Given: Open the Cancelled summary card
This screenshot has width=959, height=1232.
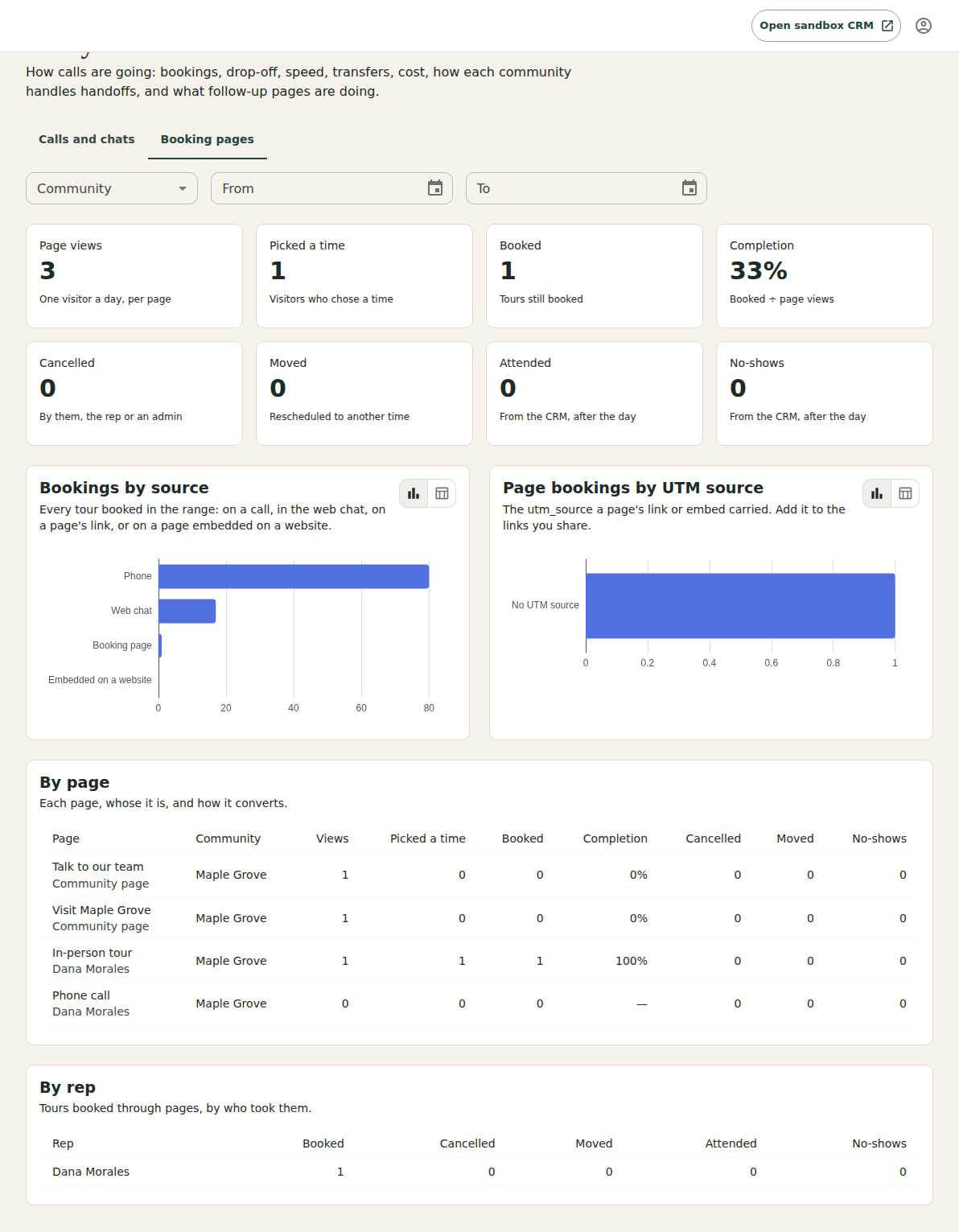Looking at the screenshot, I should (134, 393).
